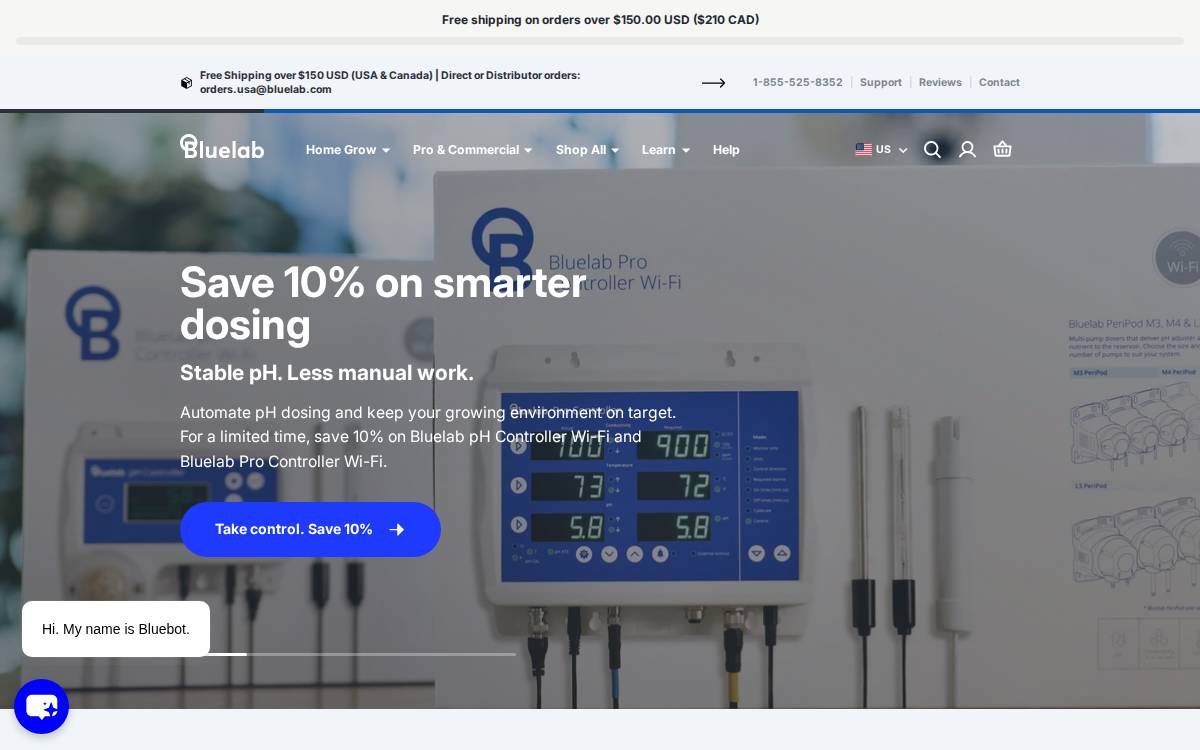Click the Bluebot greeting message bubble
Screen dimensions: 1200x750
(x=116, y=629)
